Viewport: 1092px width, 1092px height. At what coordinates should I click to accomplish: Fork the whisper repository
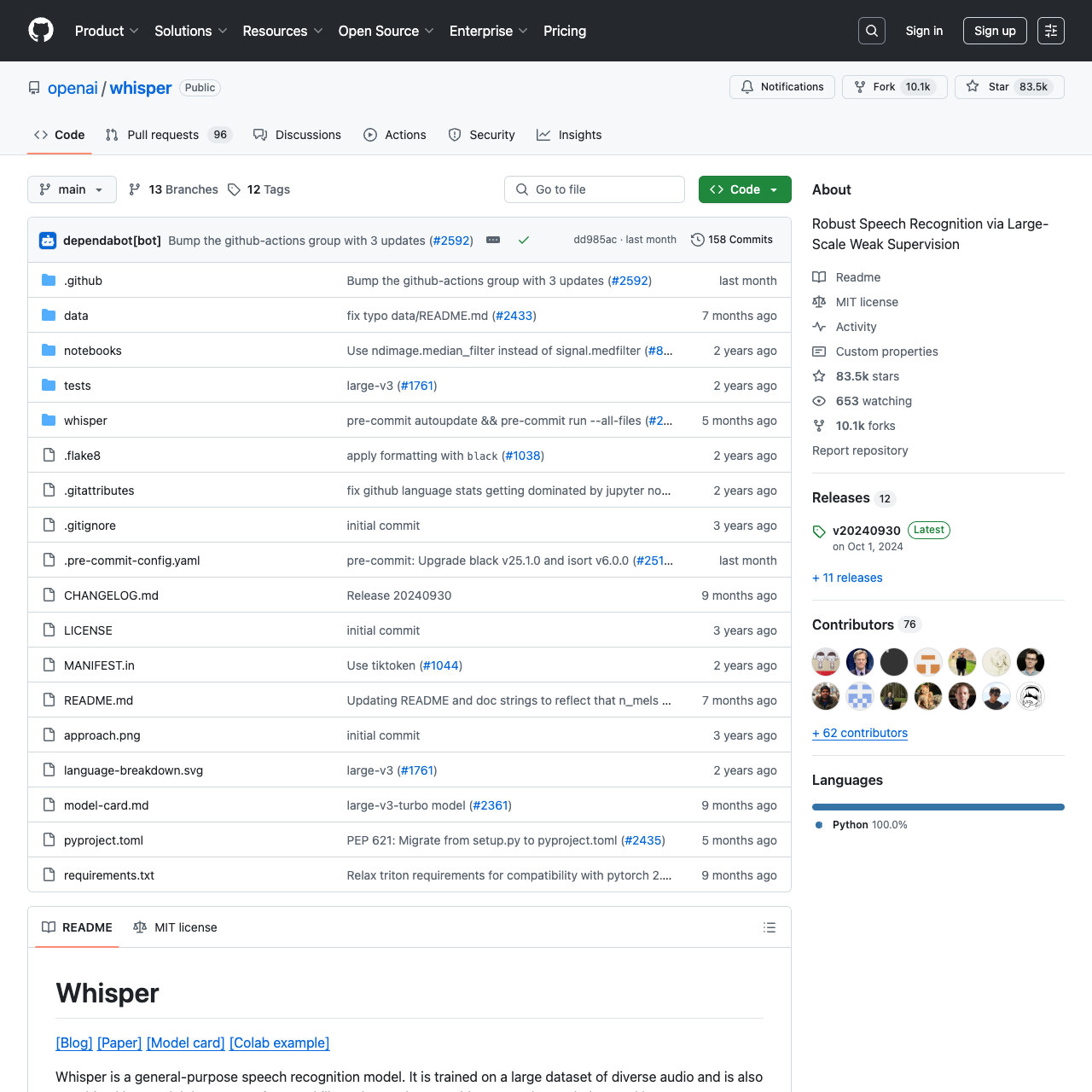click(894, 87)
